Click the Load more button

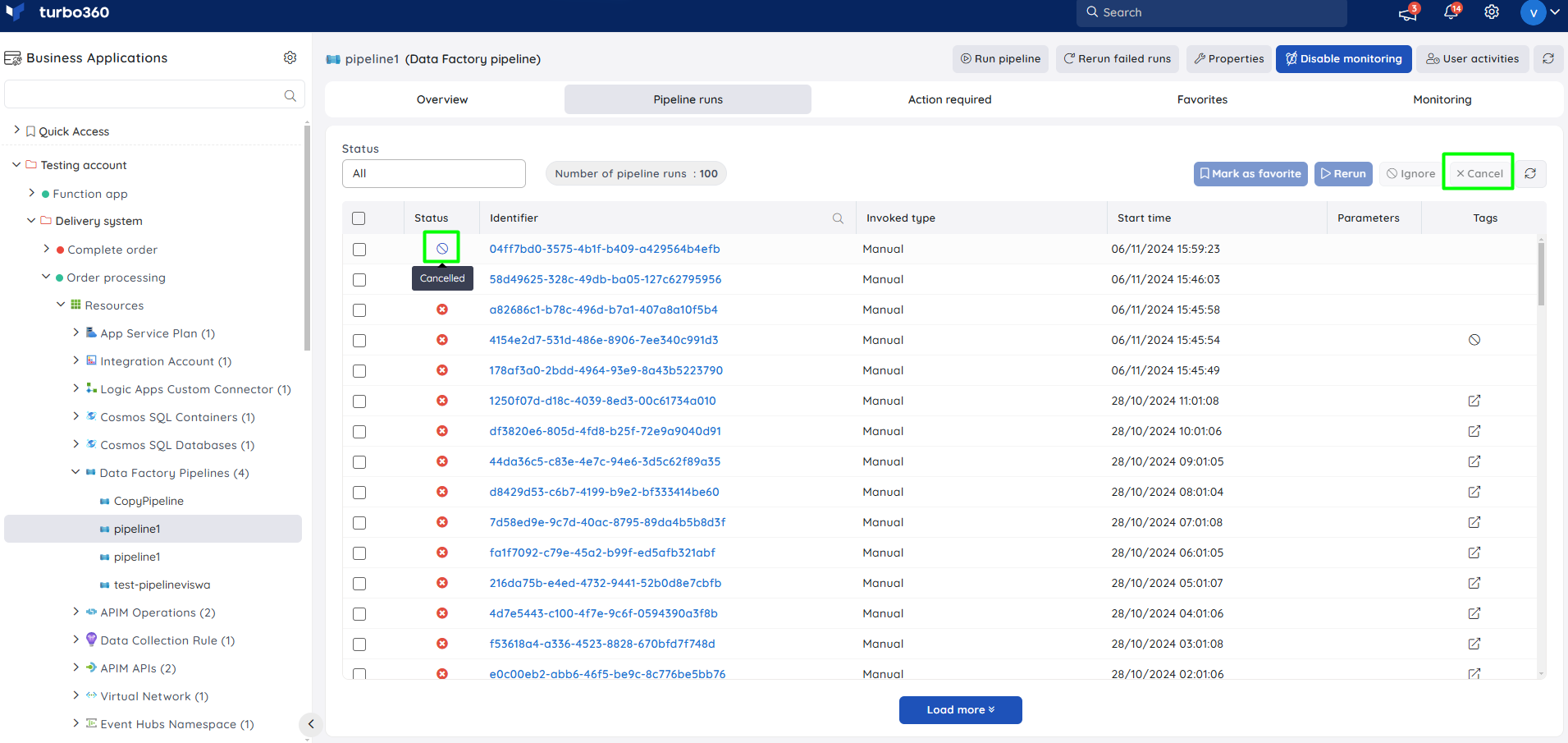(960, 710)
